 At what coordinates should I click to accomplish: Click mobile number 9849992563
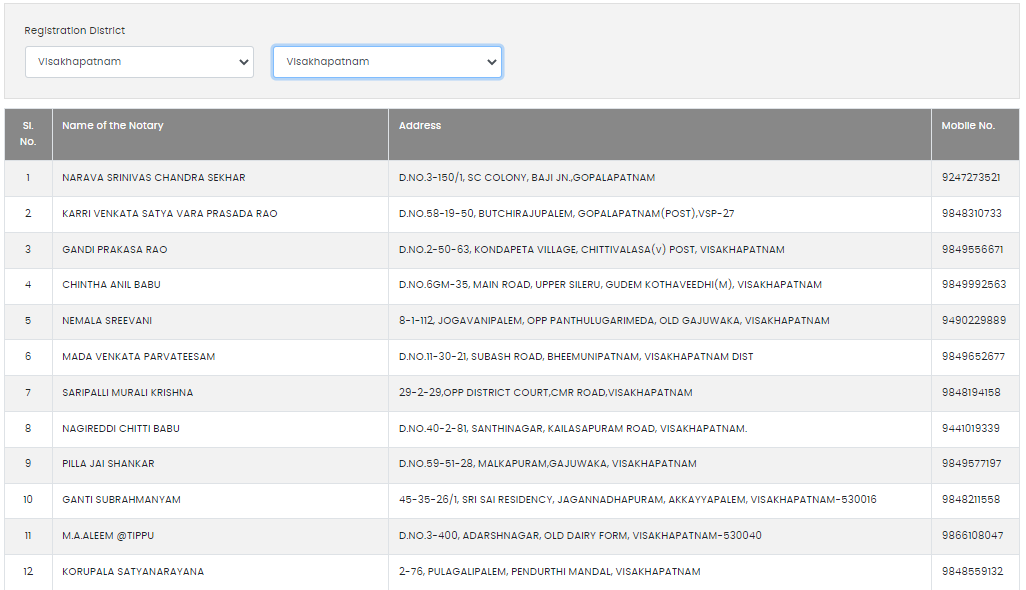(973, 285)
